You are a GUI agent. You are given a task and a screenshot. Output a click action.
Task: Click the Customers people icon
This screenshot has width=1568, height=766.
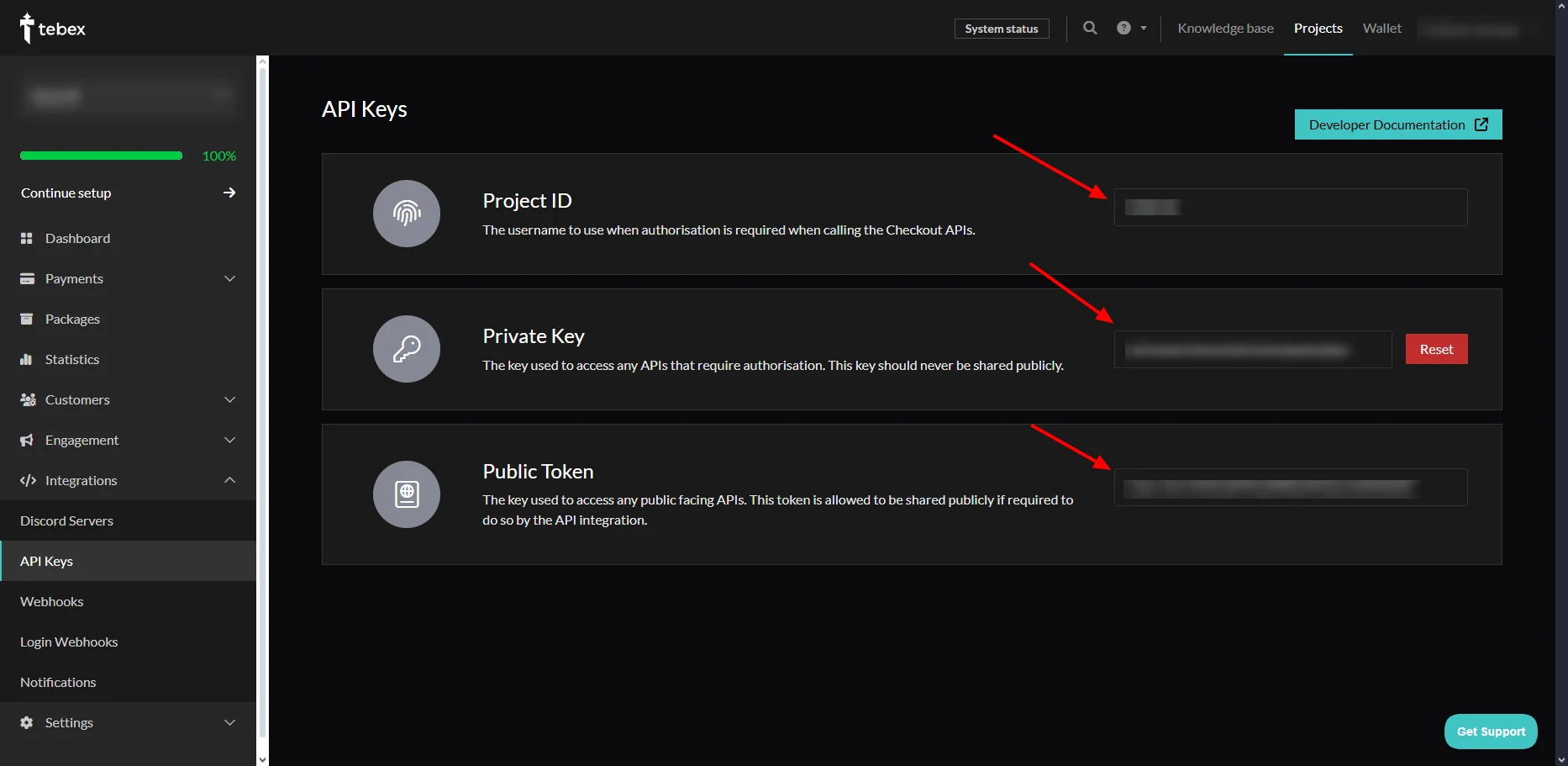tap(28, 400)
